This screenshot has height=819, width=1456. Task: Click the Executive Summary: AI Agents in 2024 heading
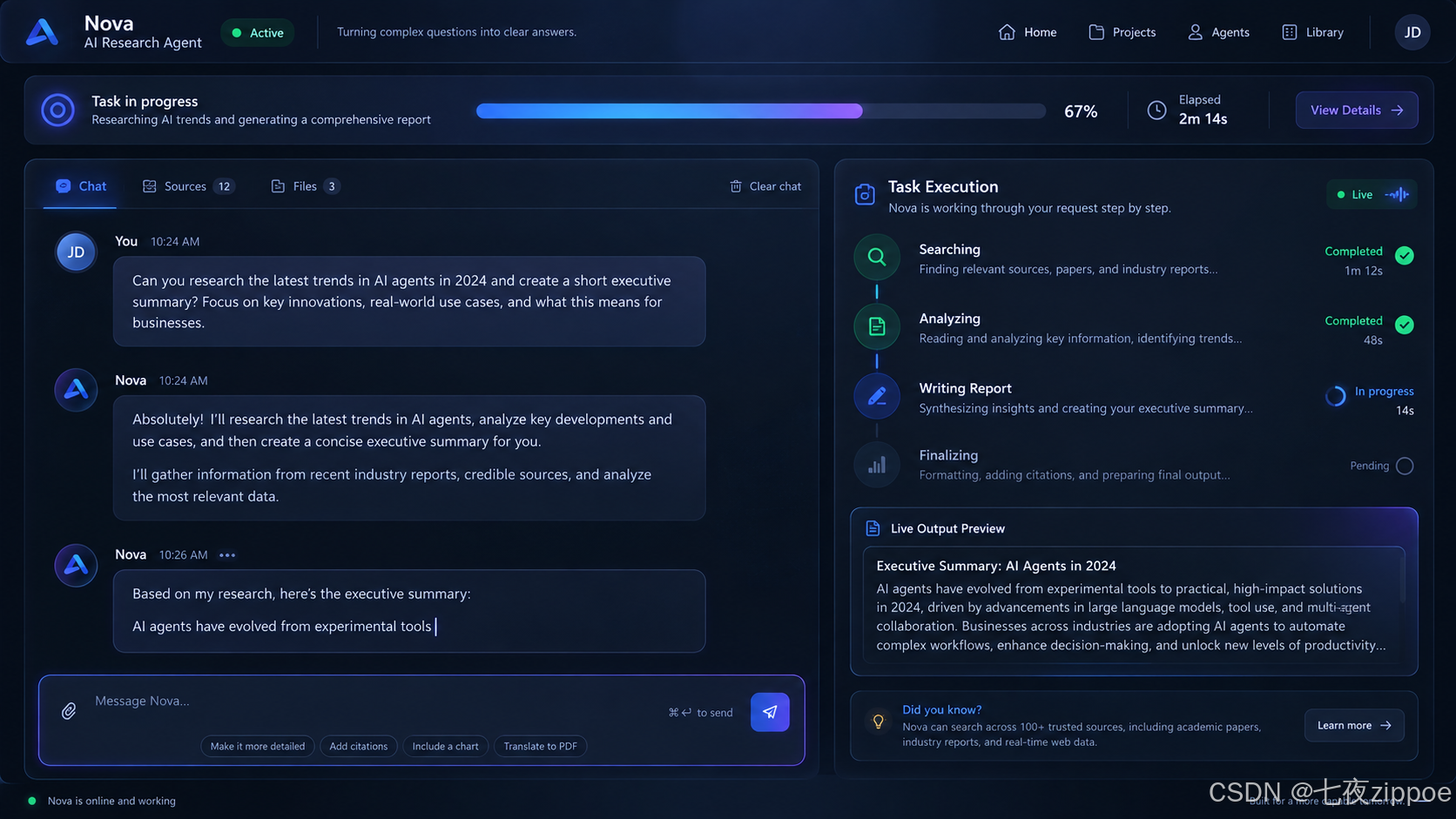click(x=995, y=566)
